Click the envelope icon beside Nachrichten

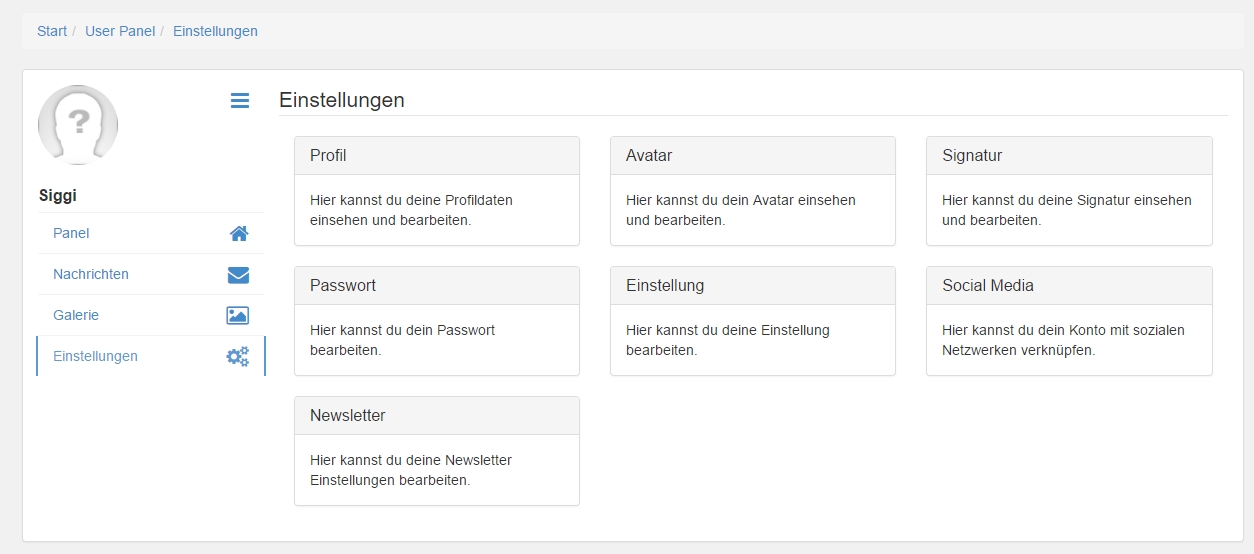(238, 274)
